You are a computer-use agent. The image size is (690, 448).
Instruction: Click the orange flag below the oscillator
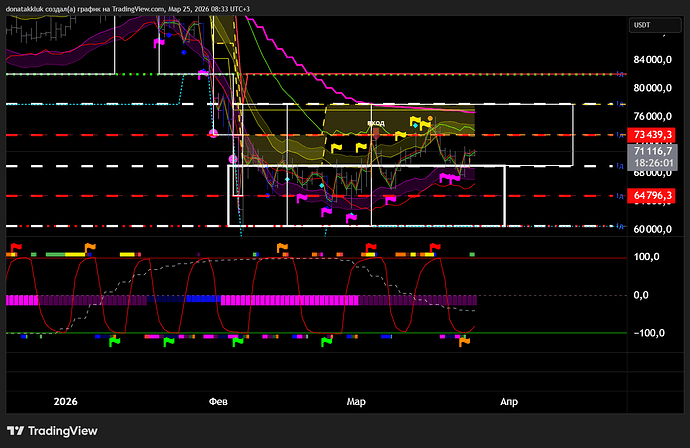point(464,343)
